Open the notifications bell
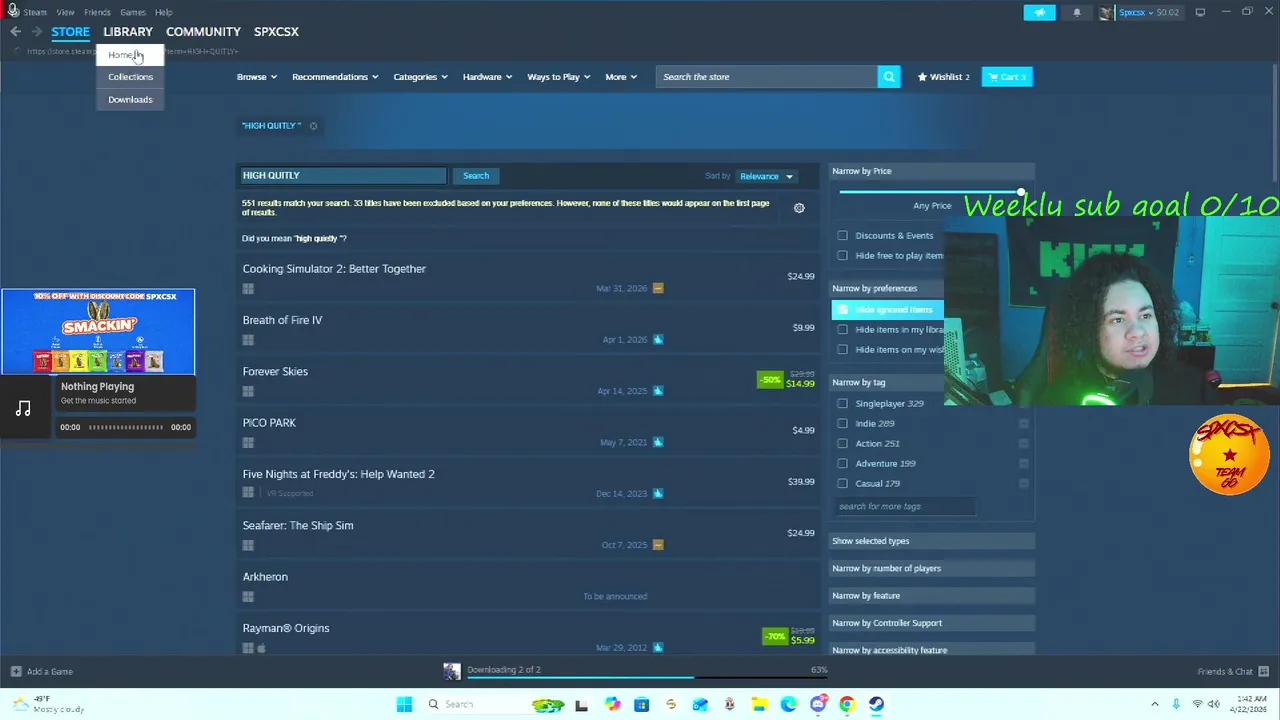 pyautogui.click(x=1077, y=12)
